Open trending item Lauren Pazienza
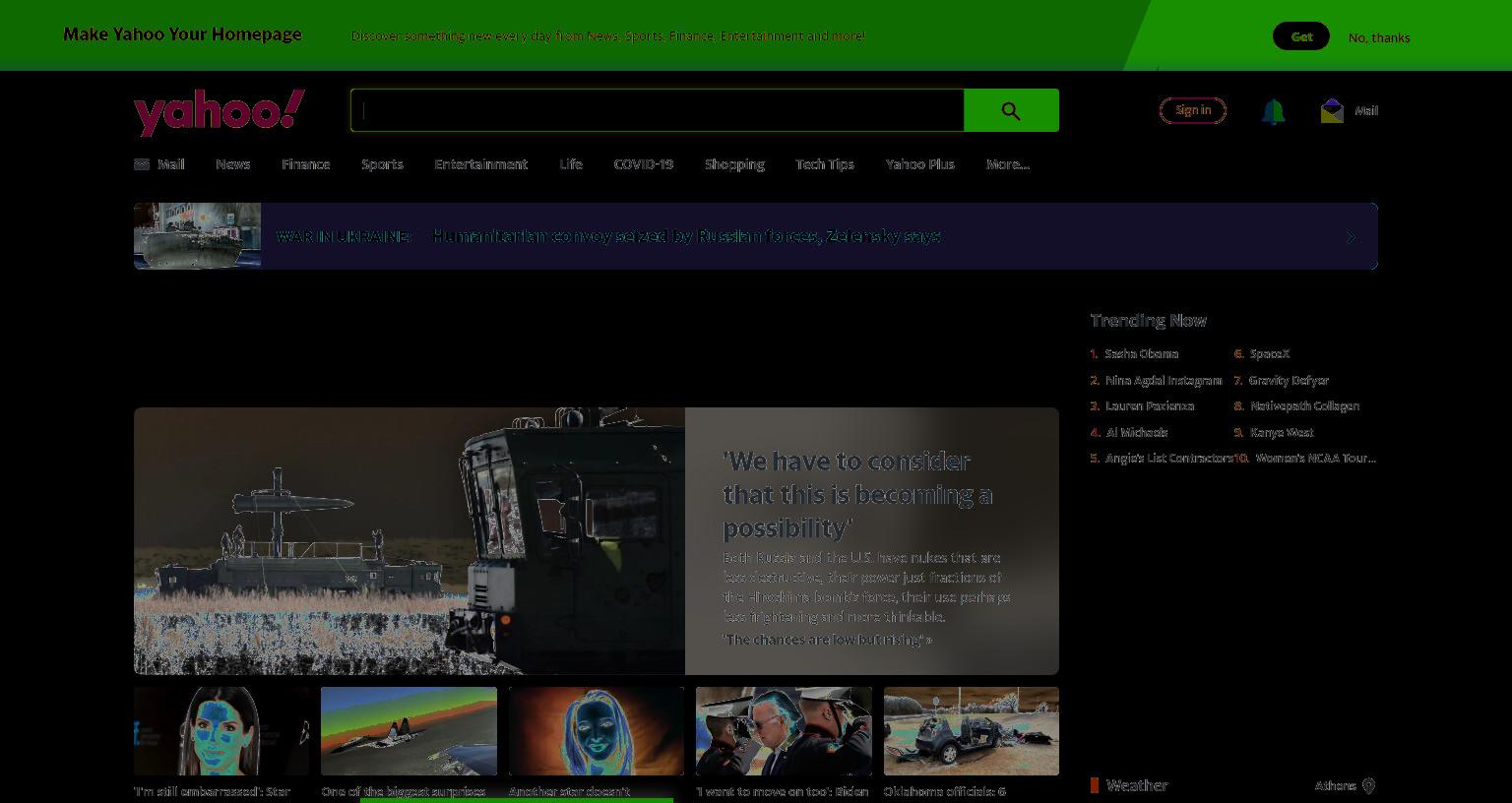 click(x=1150, y=405)
